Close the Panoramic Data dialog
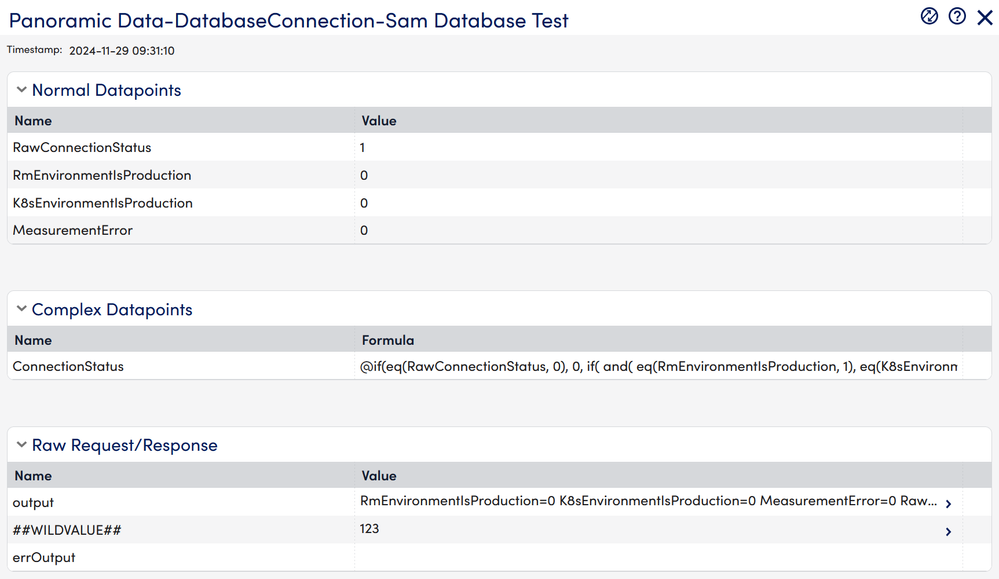The height and width of the screenshot is (579, 999). [984, 17]
